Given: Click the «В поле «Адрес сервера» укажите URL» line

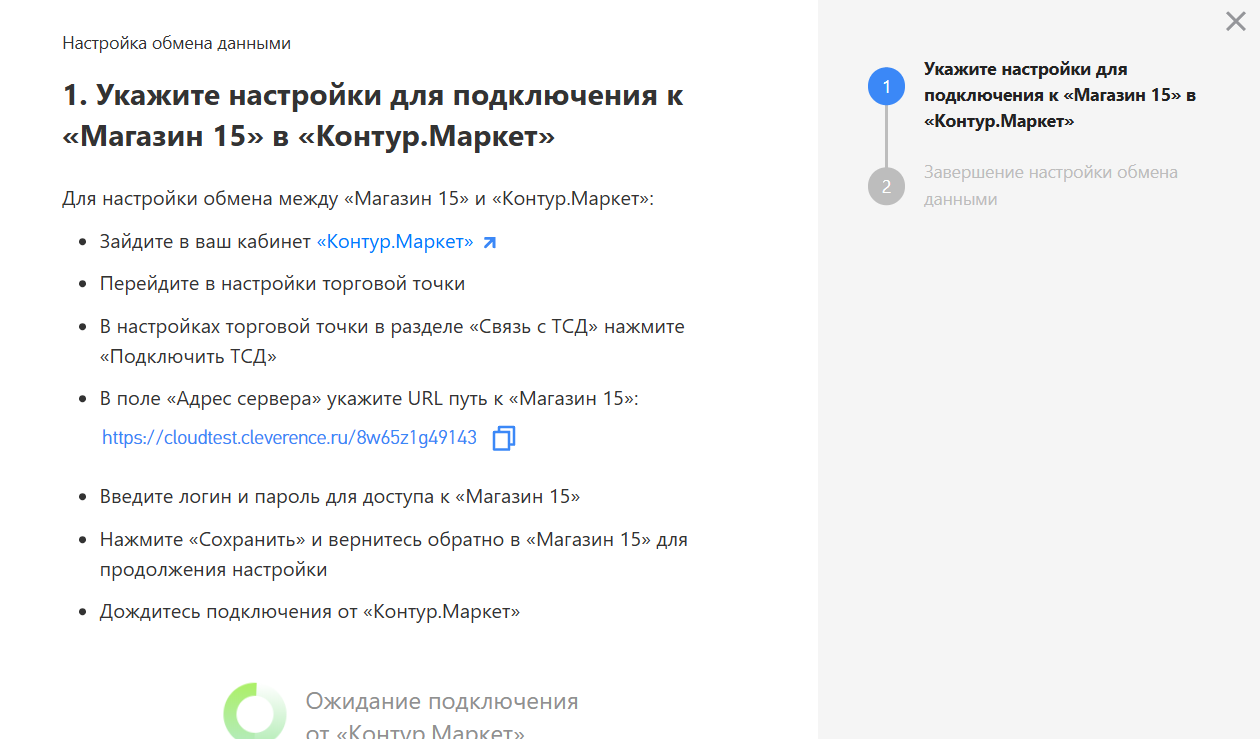Looking at the screenshot, I should click(x=369, y=399).
